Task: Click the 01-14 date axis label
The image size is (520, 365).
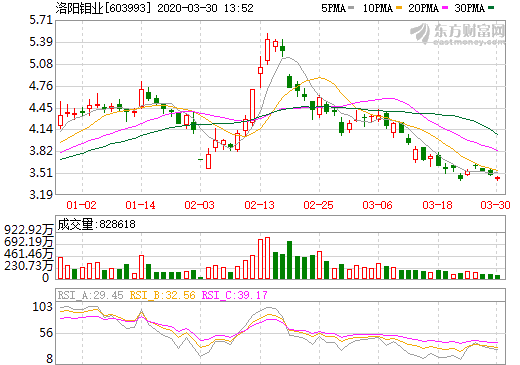Action: [140, 205]
